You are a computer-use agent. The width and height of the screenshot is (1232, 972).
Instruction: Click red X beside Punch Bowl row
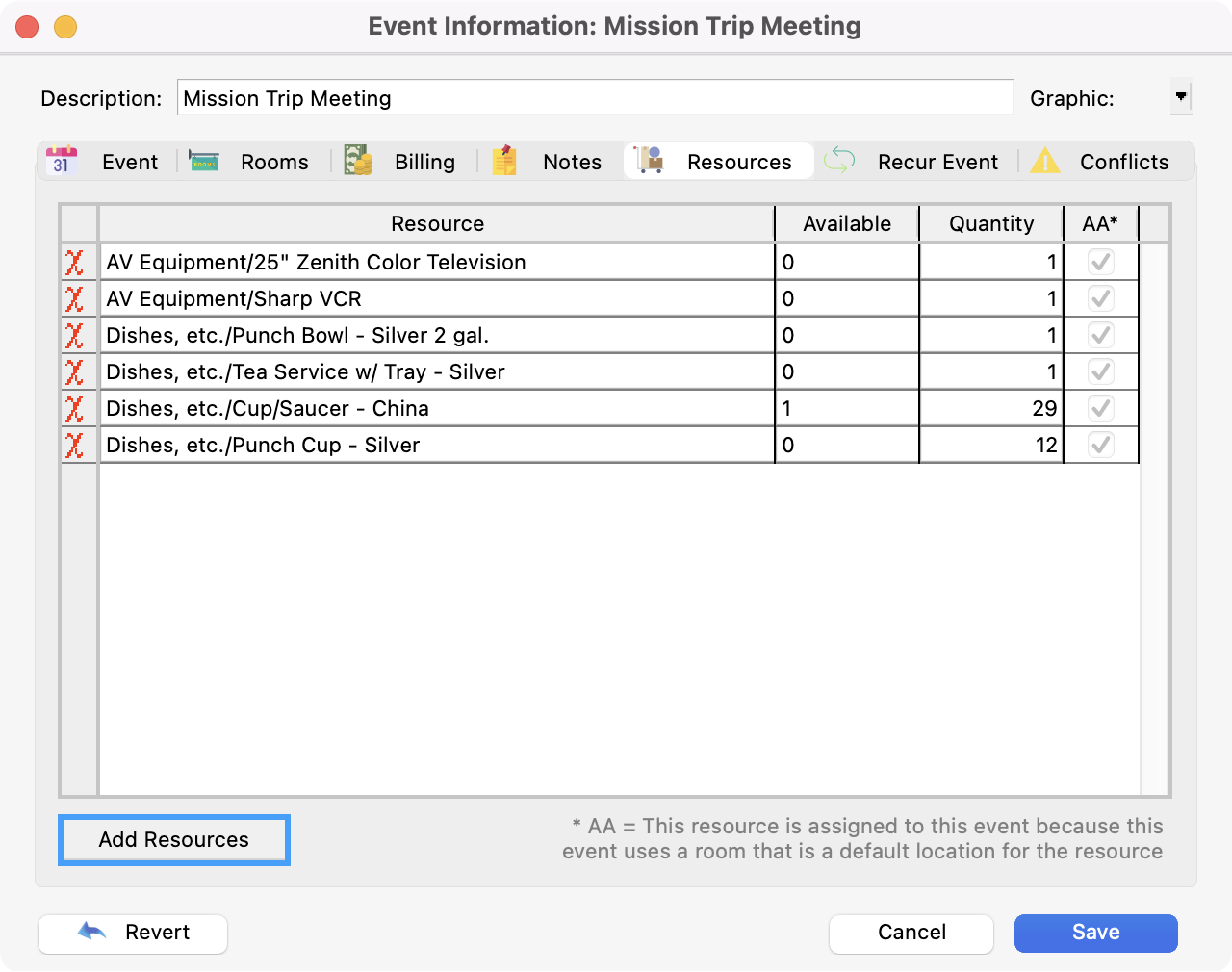click(x=74, y=336)
